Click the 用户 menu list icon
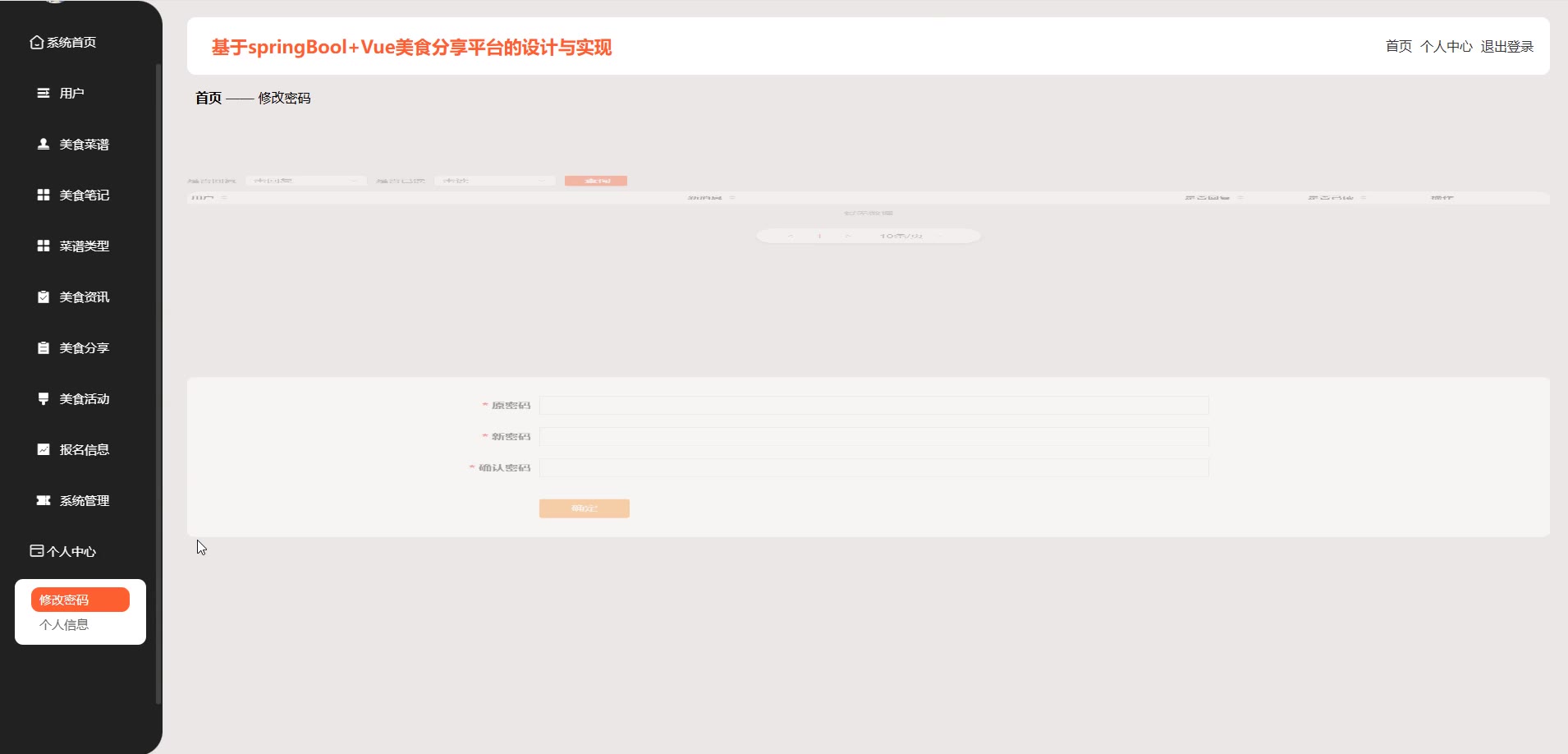Viewport: 1568px width, 754px height. tap(44, 93)
